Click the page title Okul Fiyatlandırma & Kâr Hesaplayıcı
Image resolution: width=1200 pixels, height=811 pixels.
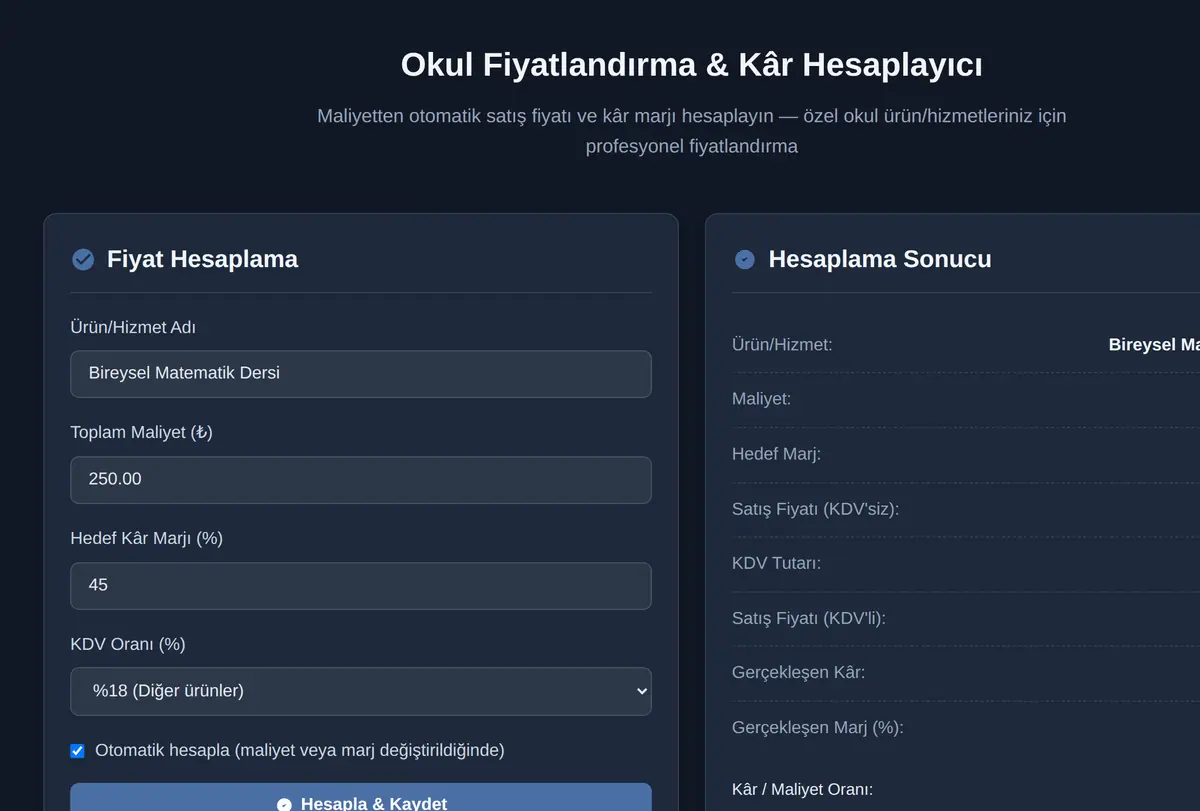692,65
